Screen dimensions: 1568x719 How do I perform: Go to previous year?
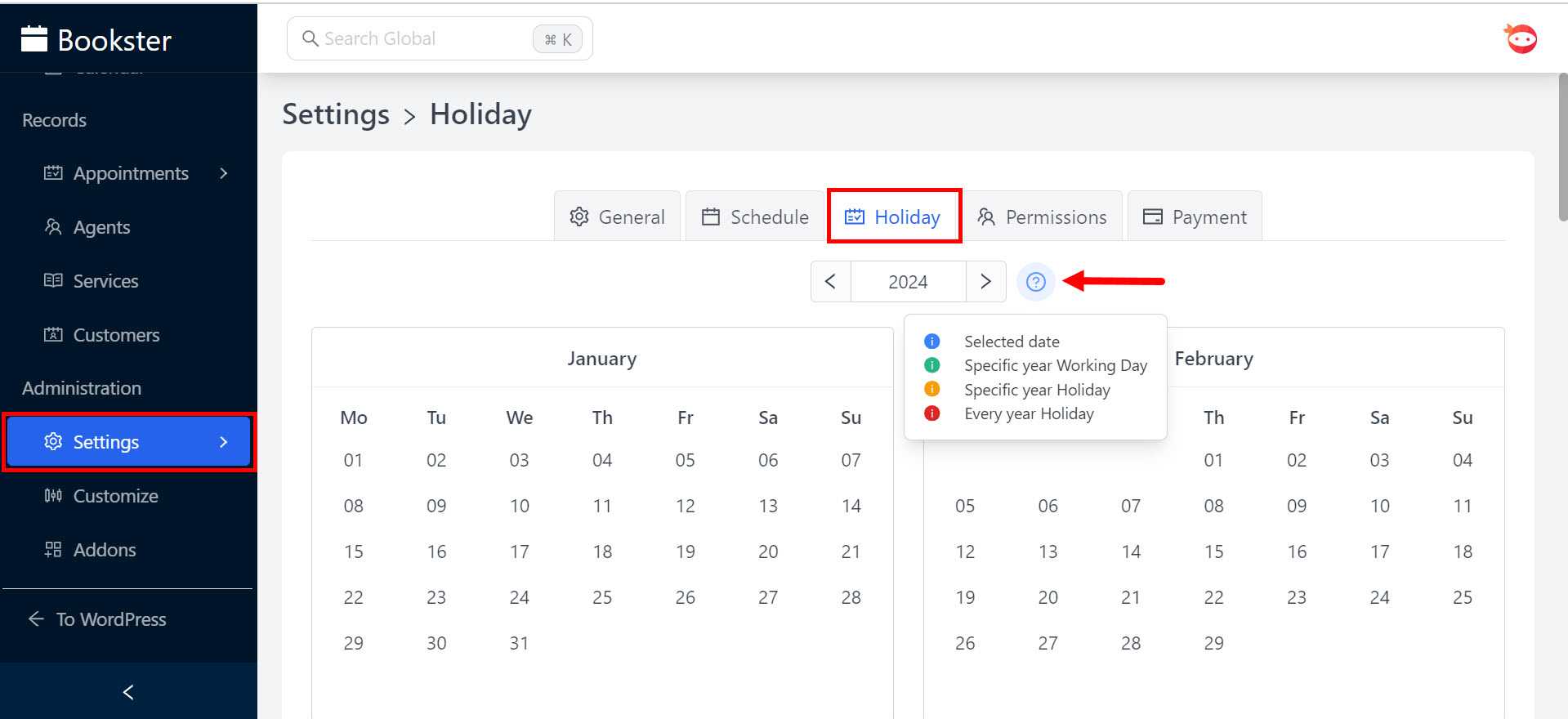click(830, 282)
